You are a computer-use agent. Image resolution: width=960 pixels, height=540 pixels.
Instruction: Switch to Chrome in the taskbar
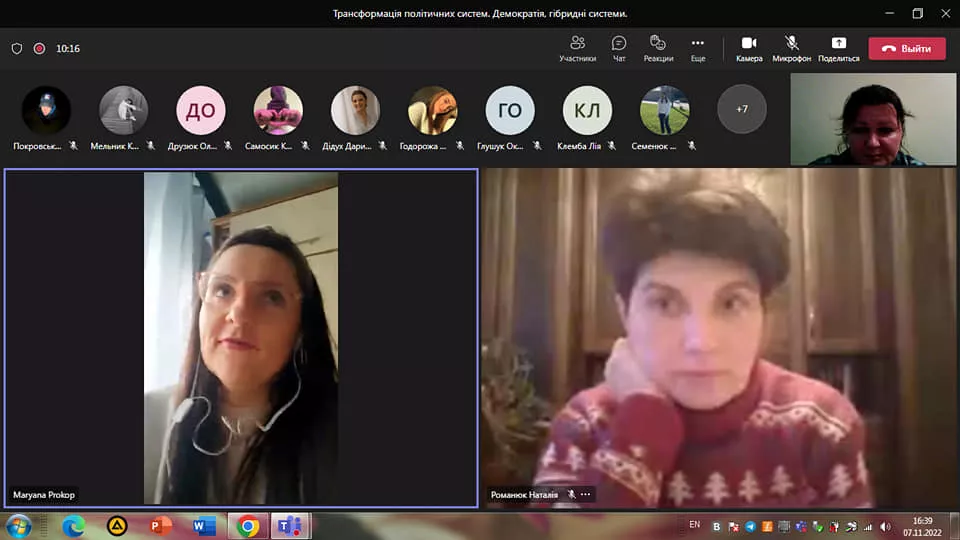tap(248, 526)
